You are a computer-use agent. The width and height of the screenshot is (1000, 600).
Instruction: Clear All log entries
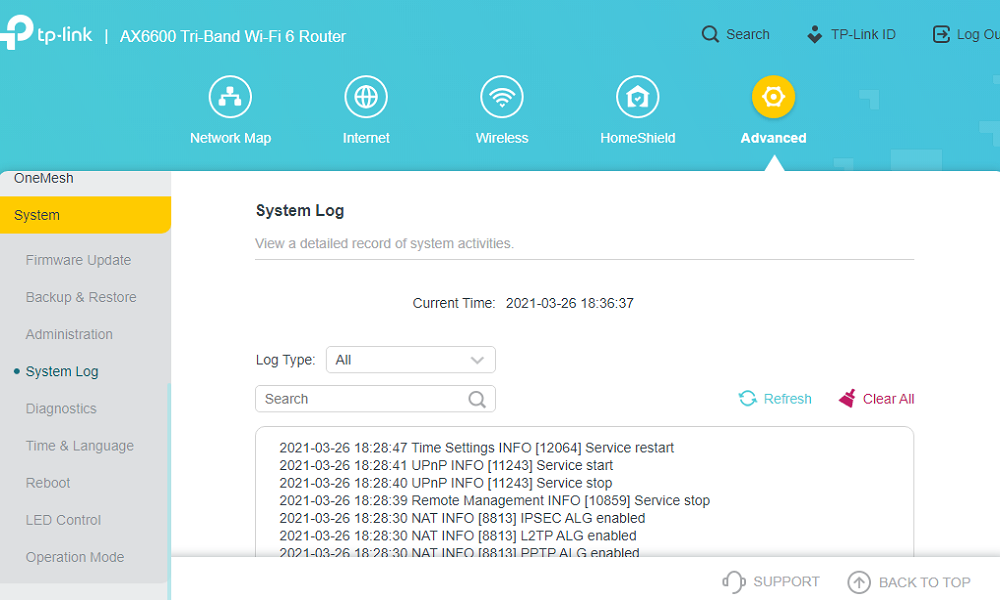click(x=876, y=399)
